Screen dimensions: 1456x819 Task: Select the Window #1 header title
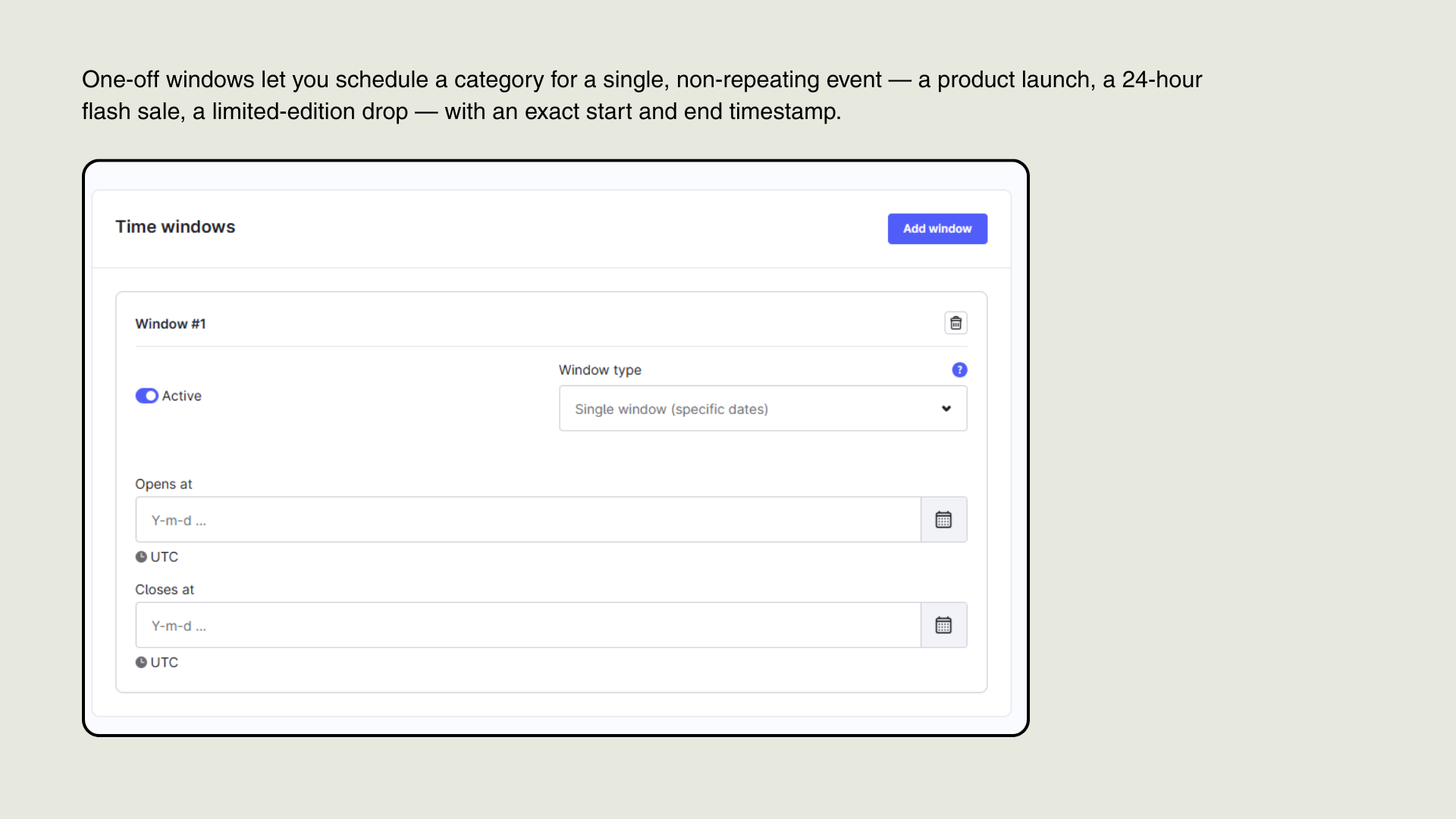tap(171, 324)
